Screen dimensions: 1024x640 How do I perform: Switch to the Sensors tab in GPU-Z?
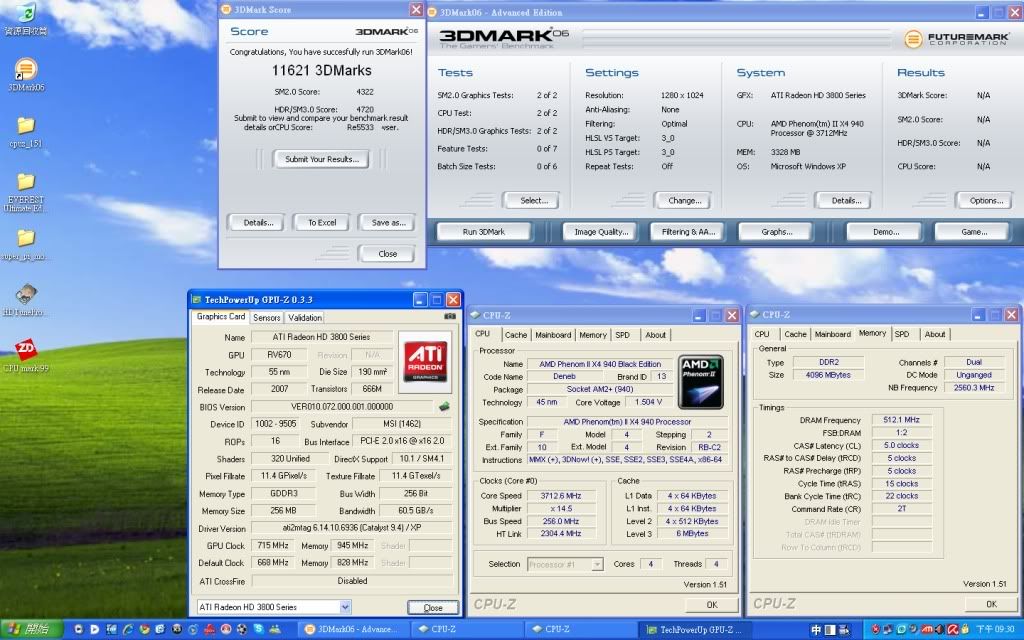266,317
